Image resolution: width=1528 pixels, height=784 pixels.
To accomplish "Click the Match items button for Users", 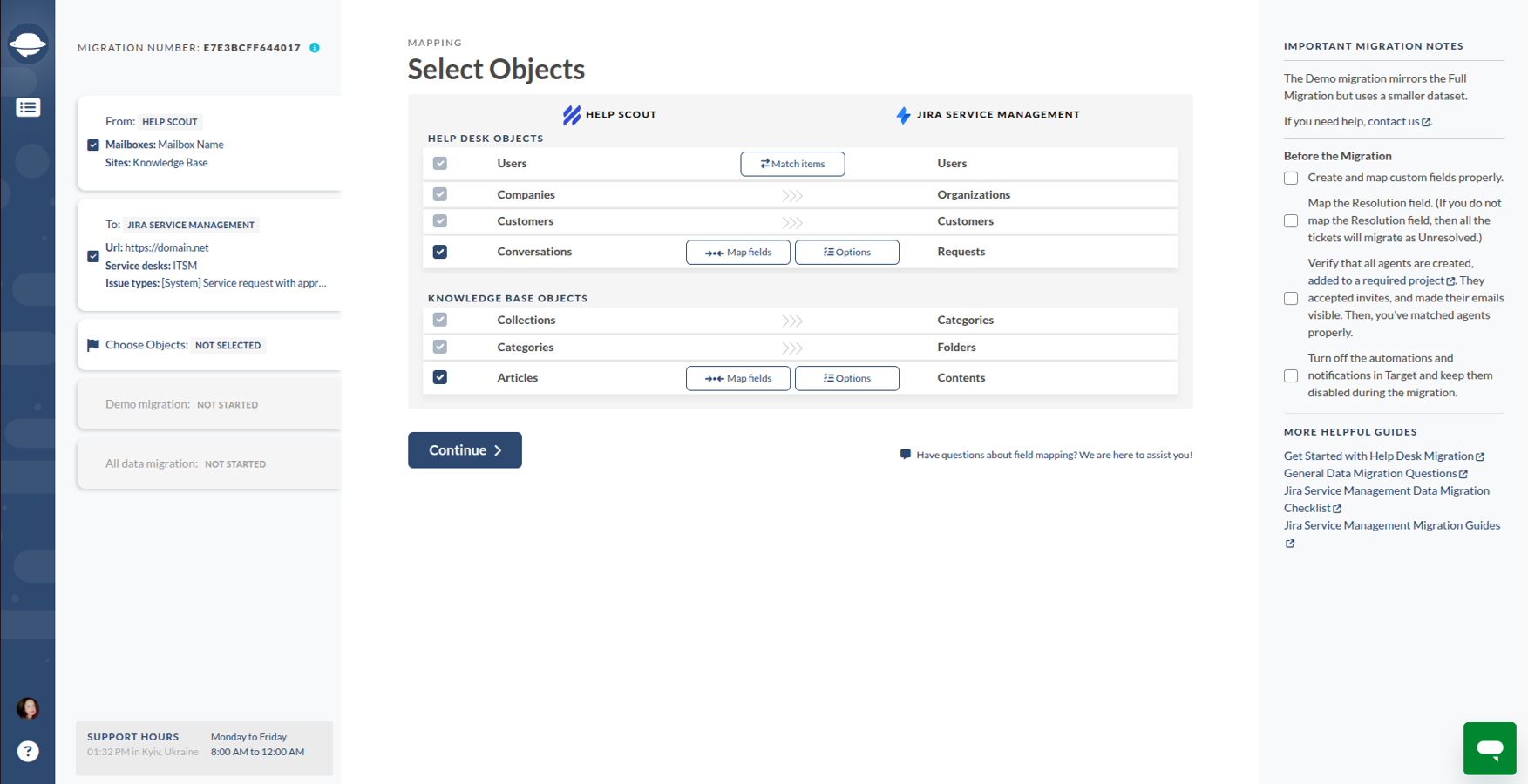I will coord(792,164).
